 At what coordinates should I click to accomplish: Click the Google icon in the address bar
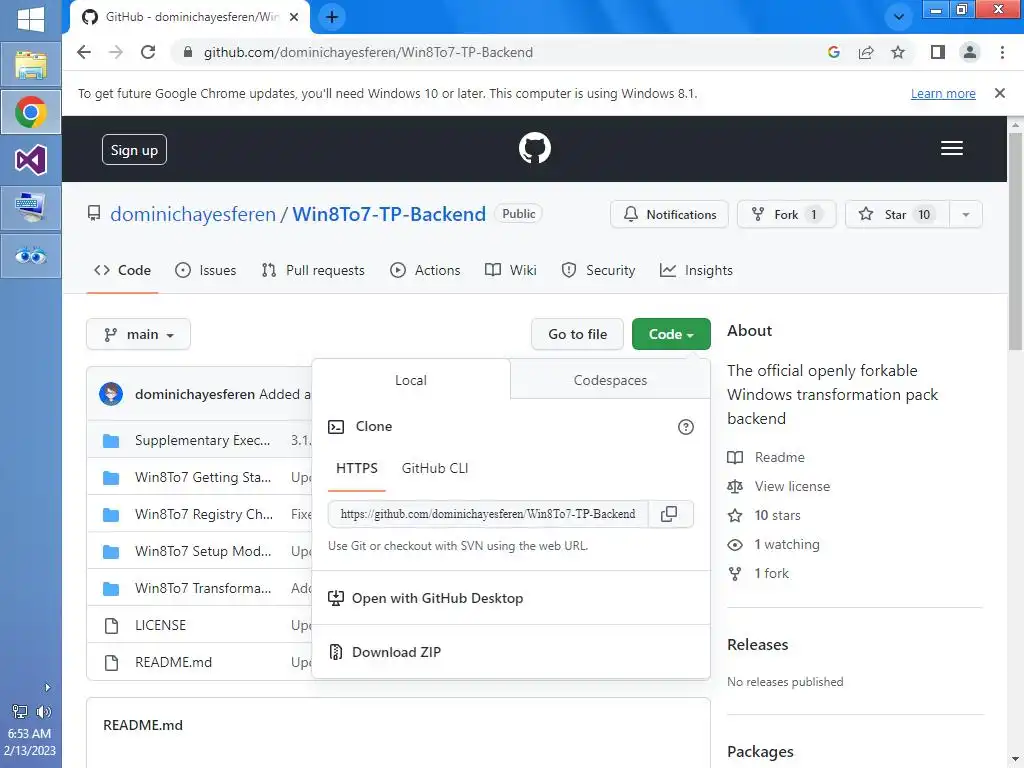pos(833,52)
